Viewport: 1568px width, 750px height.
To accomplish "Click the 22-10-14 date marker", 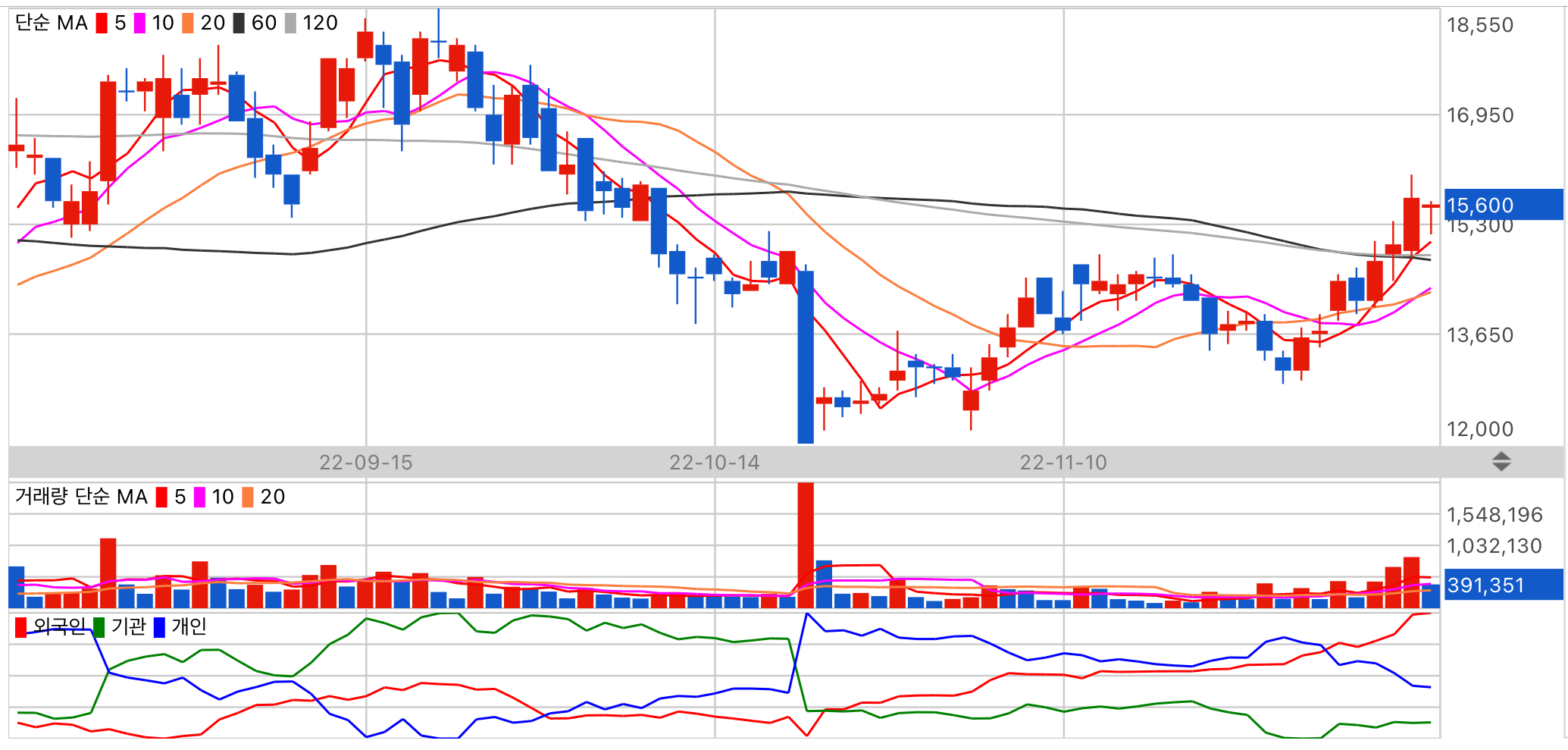I will click(715, 463).
